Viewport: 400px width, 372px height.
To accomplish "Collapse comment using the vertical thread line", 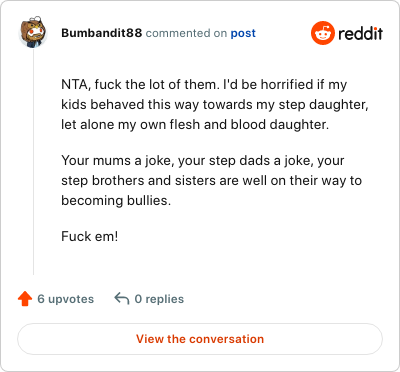I will tap(34, 162).
